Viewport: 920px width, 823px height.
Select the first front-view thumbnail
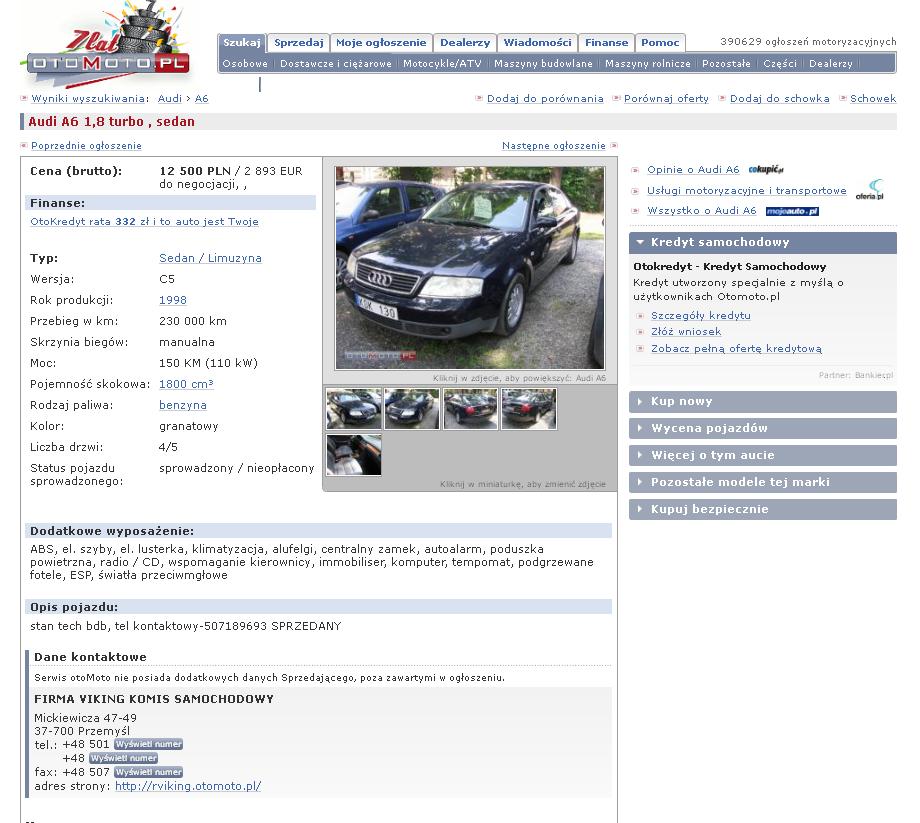click(x=353, y=409)
